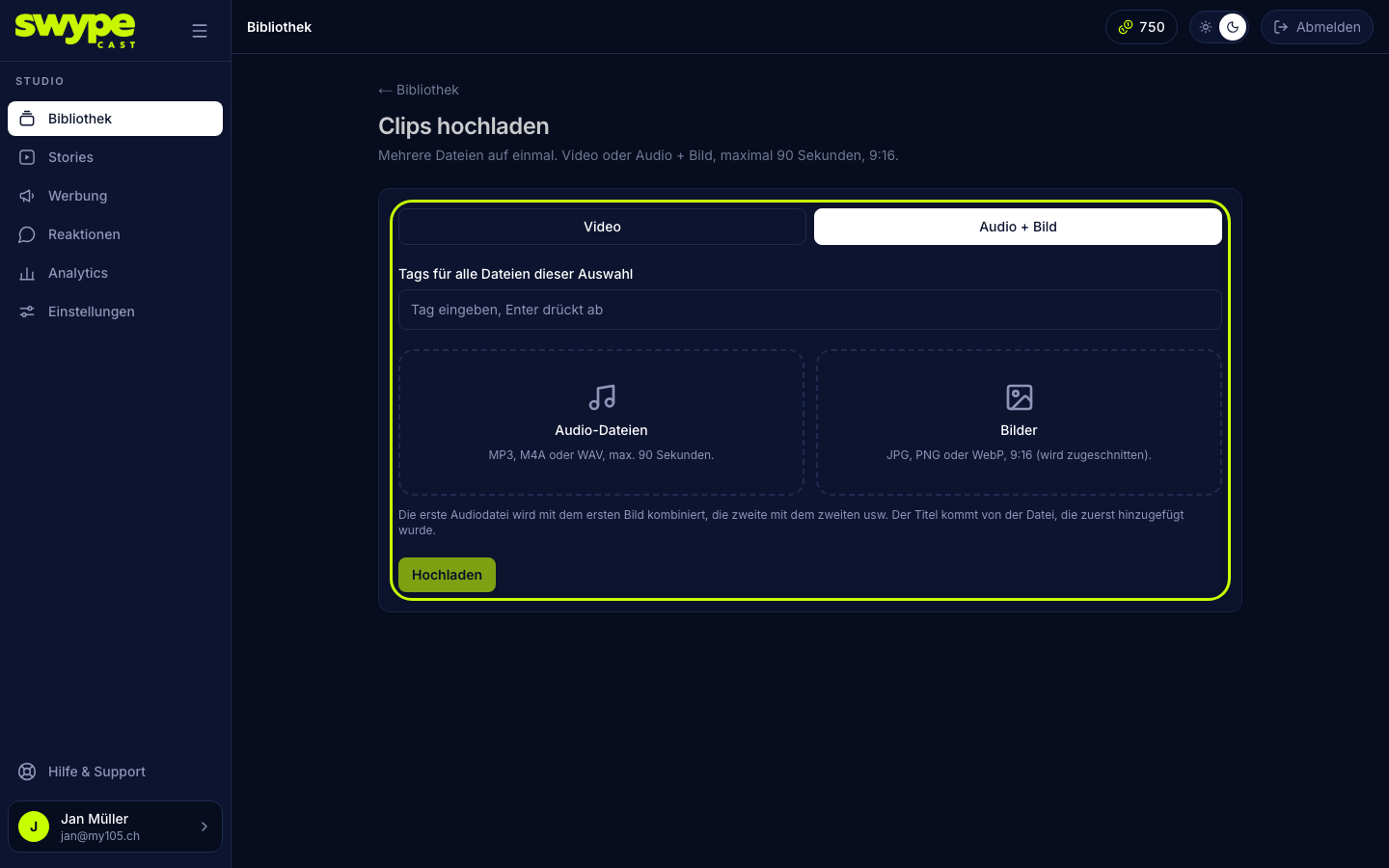Image resolution: width=1389 pixels, height=868 pixels.
Task: Click the Hilfe & Support lifebuoy icon
Action: pyautogui.click(x=27, y=772)
